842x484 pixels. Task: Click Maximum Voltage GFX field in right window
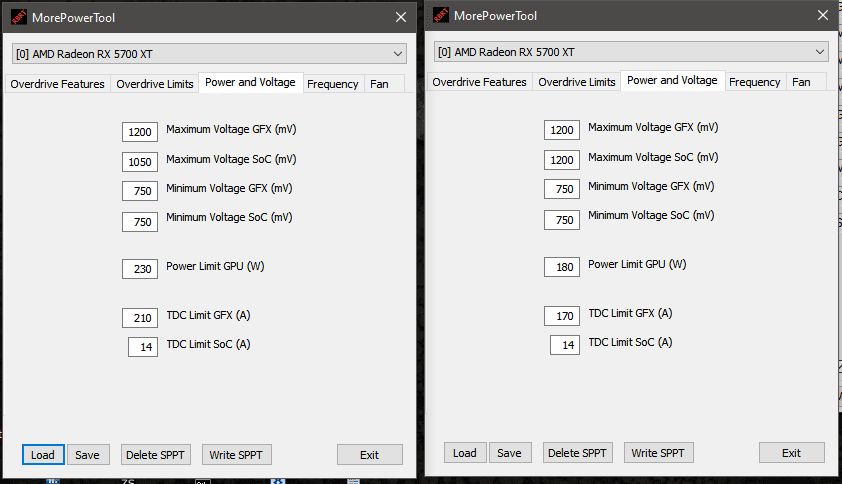(562, 129)
